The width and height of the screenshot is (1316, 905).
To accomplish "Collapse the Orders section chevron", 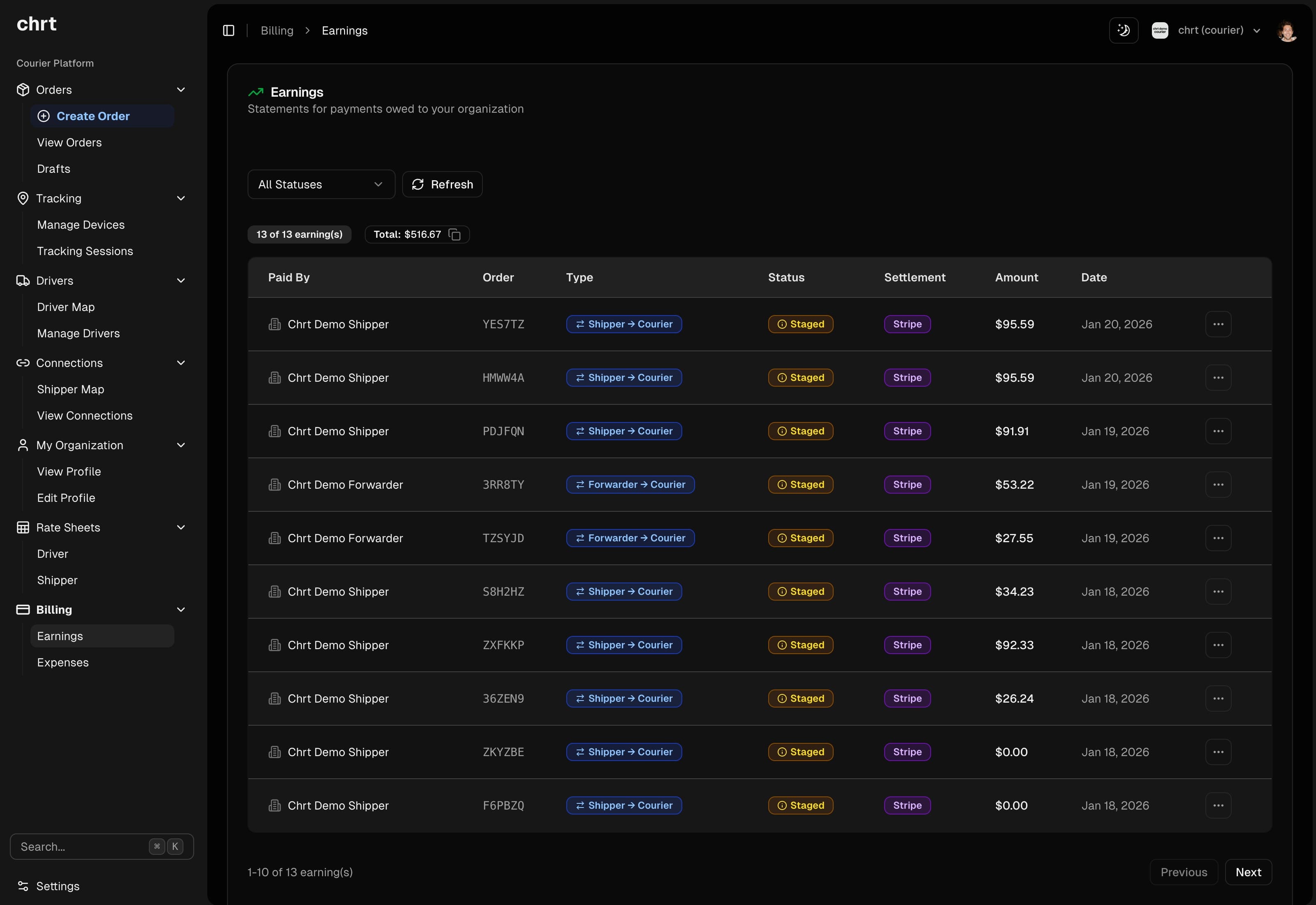I will point(181,90).
